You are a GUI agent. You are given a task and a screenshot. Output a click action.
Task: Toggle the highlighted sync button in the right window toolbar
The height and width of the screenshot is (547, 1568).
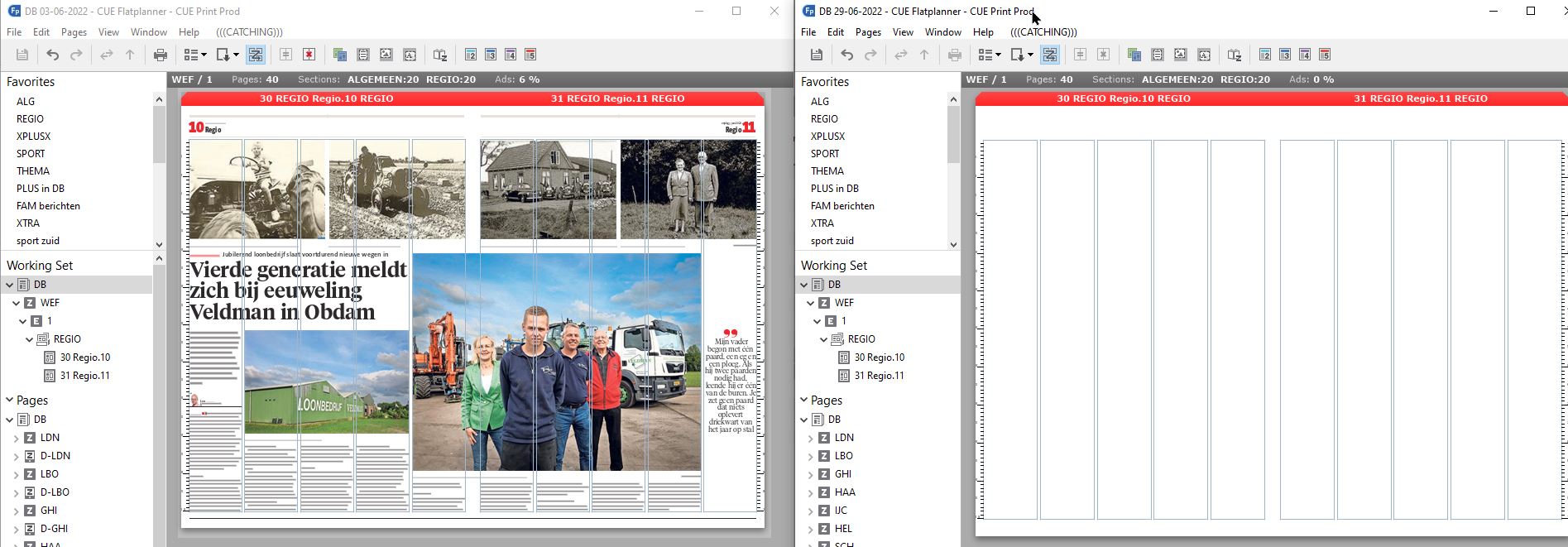tap(1050, 55)
